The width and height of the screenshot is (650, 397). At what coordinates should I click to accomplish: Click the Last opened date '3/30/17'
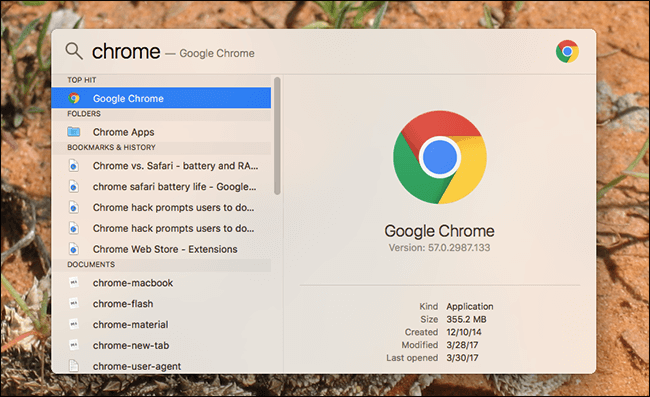tap(462, 358)
